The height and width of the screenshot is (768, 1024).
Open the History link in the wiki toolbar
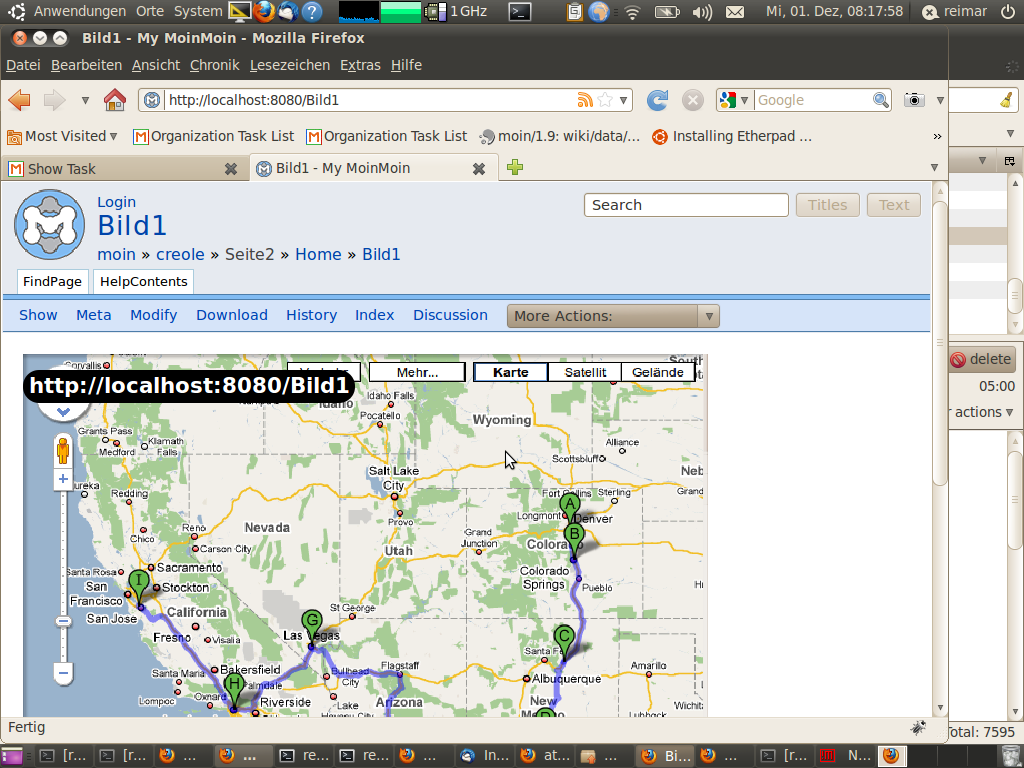click(311, 315)
